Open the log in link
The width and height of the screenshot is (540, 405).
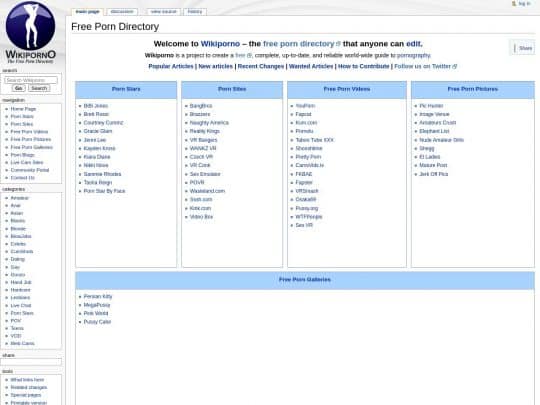(x=524, y=3)
